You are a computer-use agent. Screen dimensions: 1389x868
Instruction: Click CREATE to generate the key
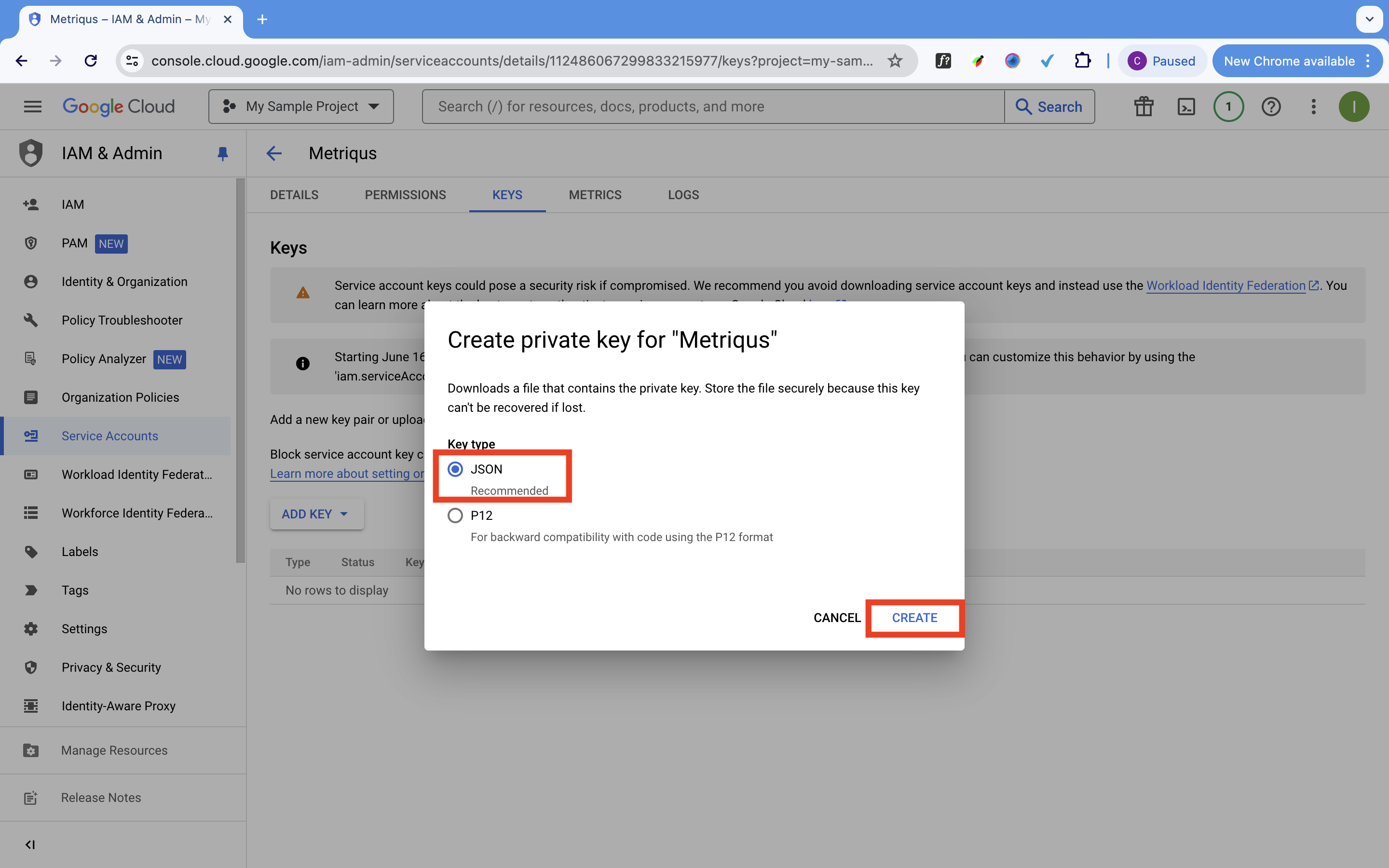coord(914,618)
